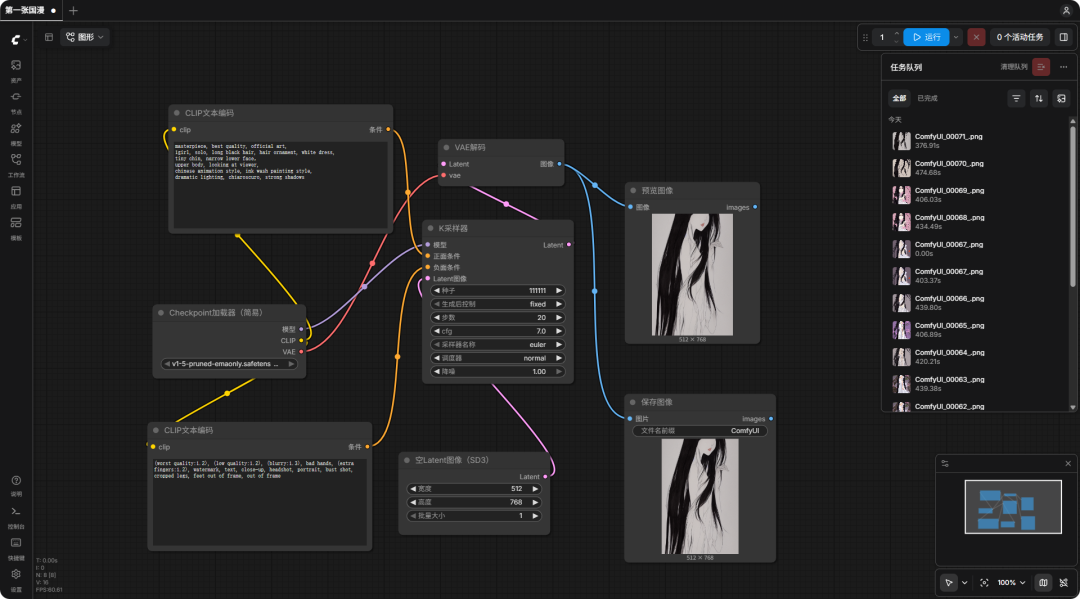Open the 采样器名称 euler dropdown

[x=497, y=344]
